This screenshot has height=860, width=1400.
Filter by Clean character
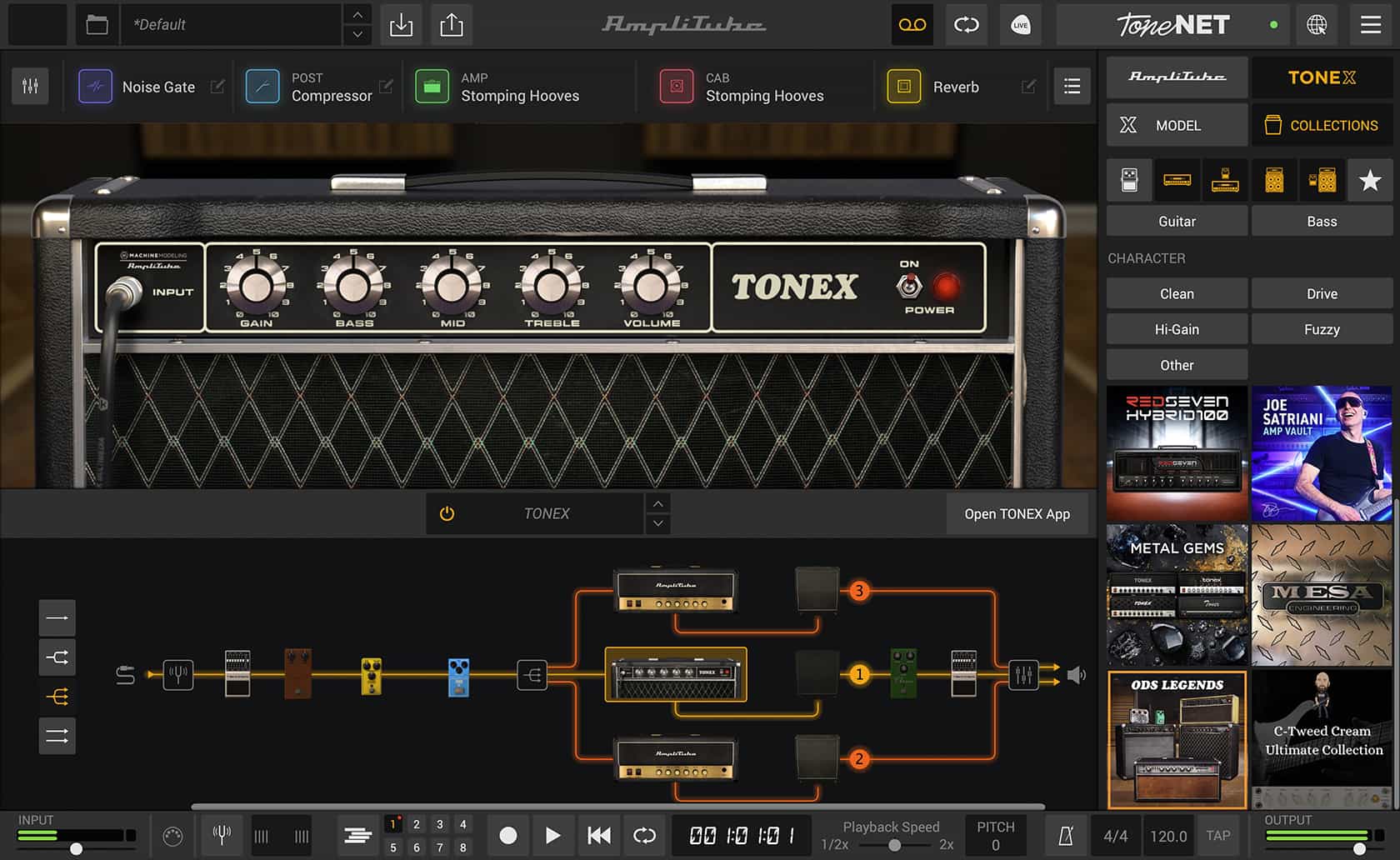[x=1176, y=293]
